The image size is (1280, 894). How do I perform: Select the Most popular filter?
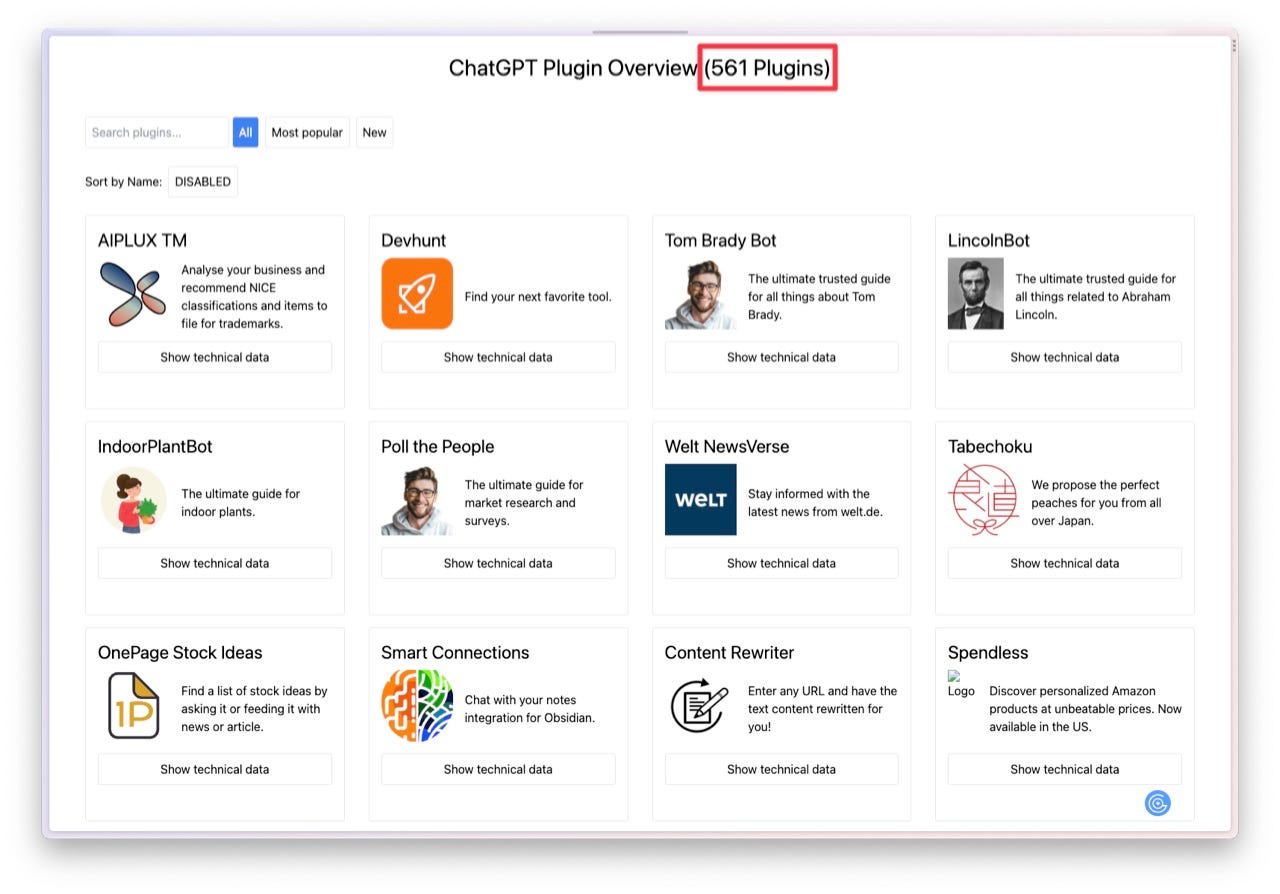pyautogui.click(x=307, y=132)
